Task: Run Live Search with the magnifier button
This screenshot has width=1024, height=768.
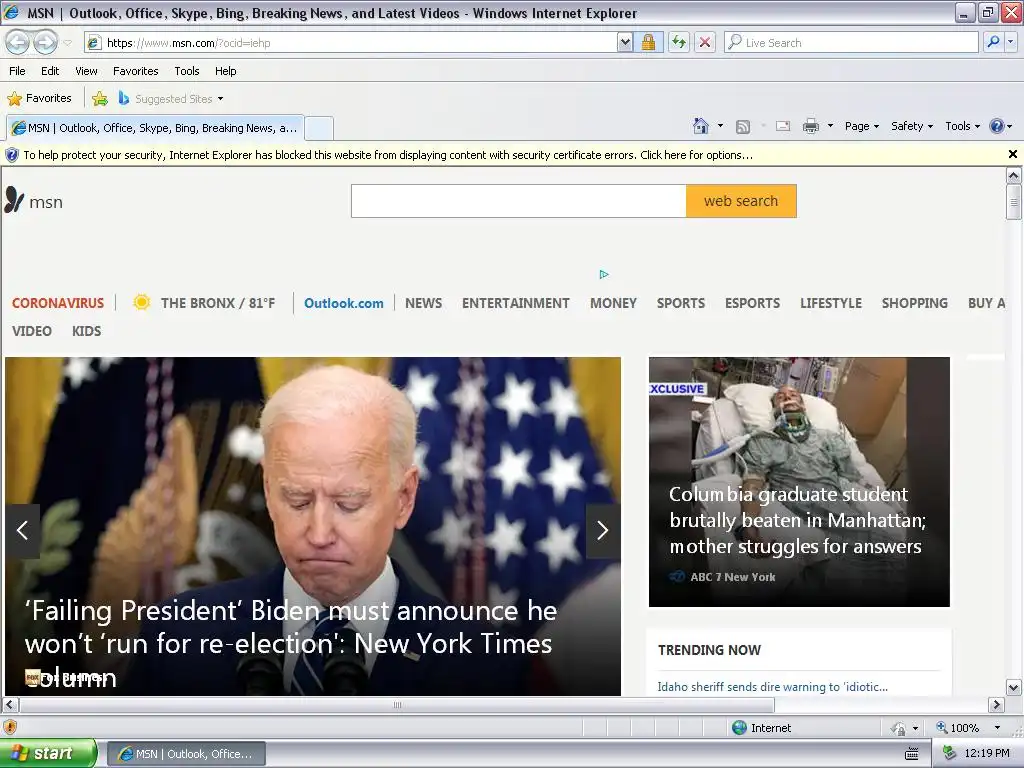Action: point(993,42)
